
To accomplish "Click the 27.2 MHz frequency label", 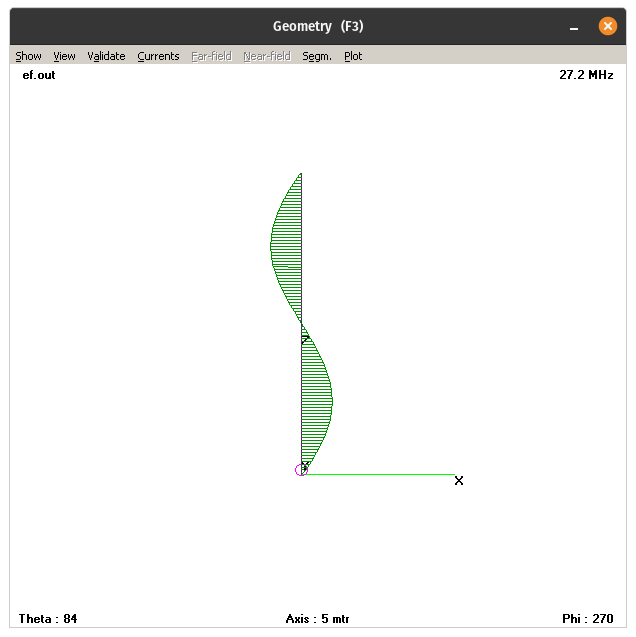I will click(586, 75).
